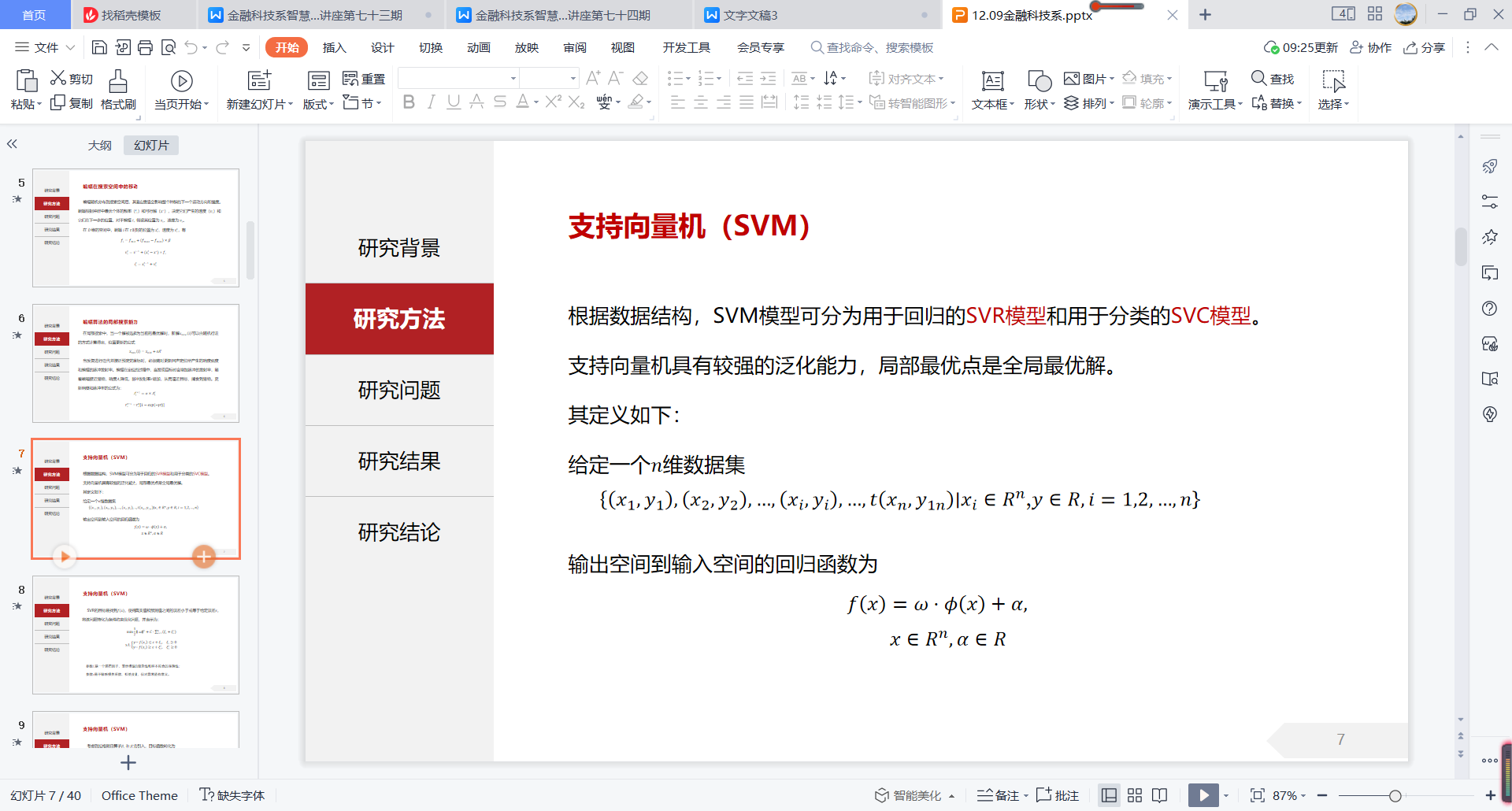The height and width of the screenshot is (811, 1512).
Task: Open the Animation (动画) ribbon tab
Action: [479, 47]
